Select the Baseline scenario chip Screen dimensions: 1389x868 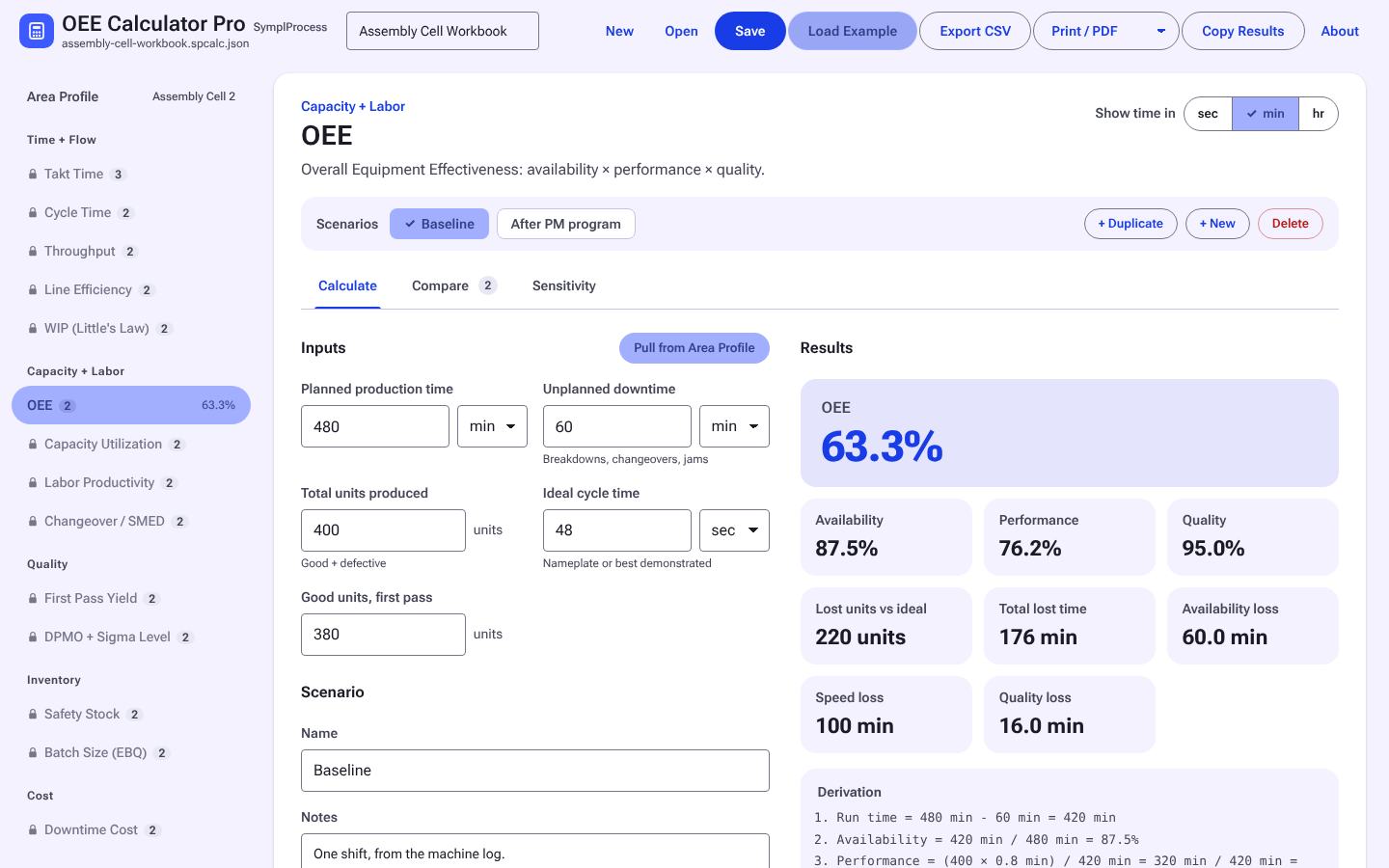(439, 224)
